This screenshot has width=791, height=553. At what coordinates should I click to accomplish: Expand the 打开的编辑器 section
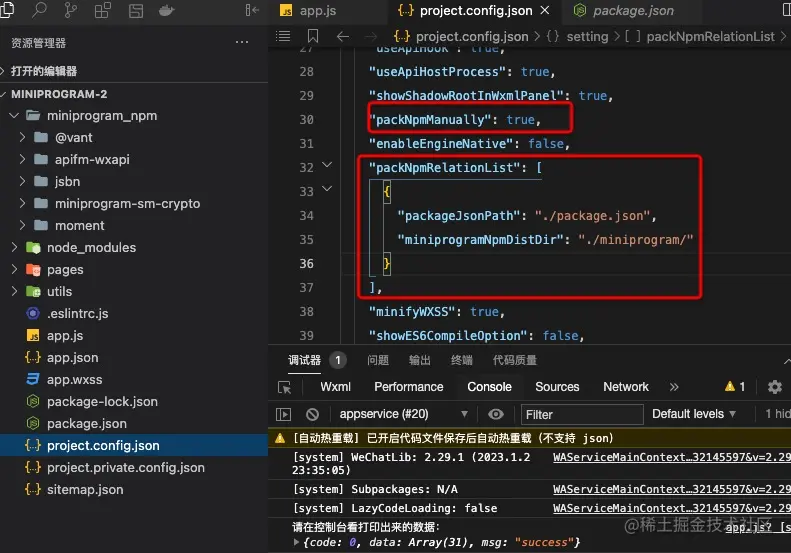pyautogui.click(x=2, y=71)
